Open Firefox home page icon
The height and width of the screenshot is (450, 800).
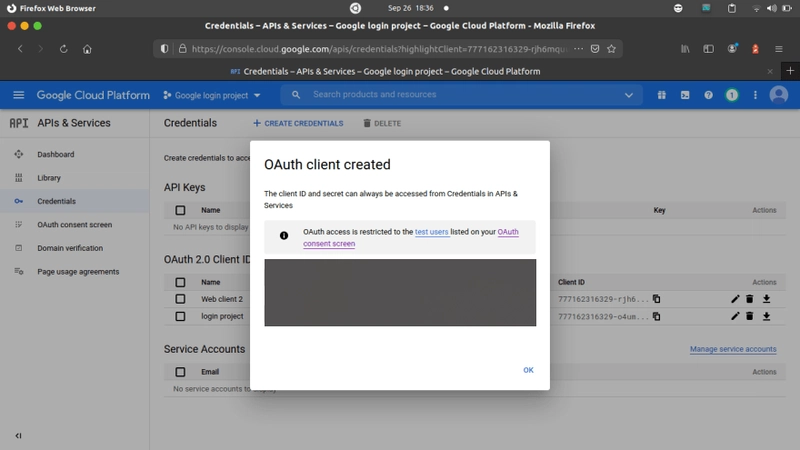tap(87, 49)
